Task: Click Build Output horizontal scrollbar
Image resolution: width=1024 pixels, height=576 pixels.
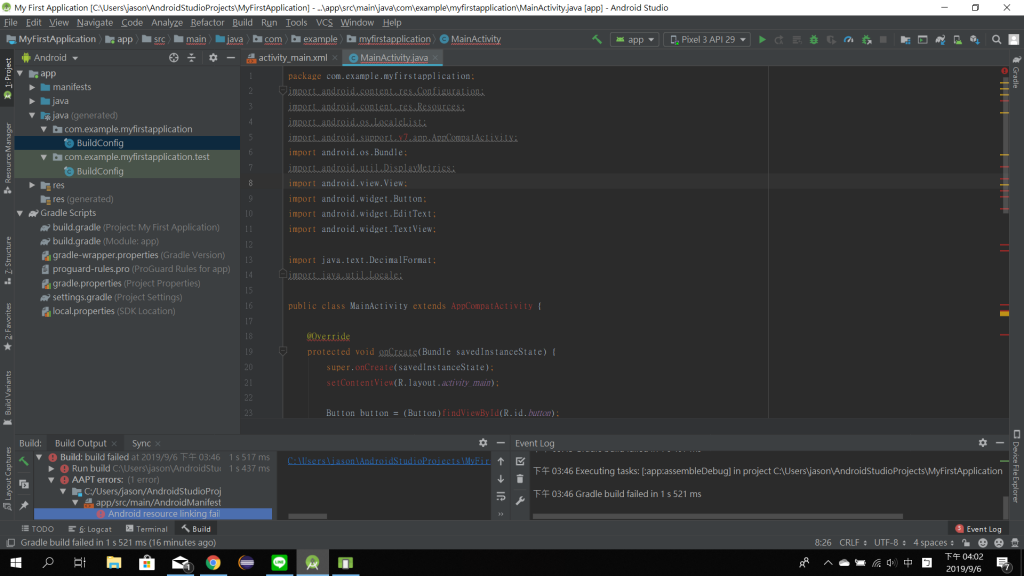Action: pos(308,516)
